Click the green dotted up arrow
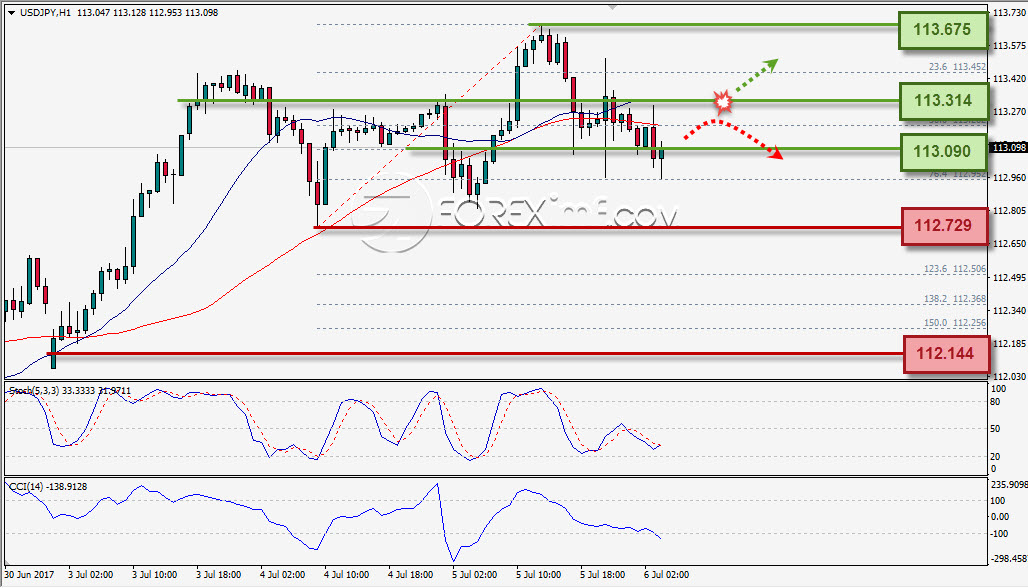 (755, 76)
